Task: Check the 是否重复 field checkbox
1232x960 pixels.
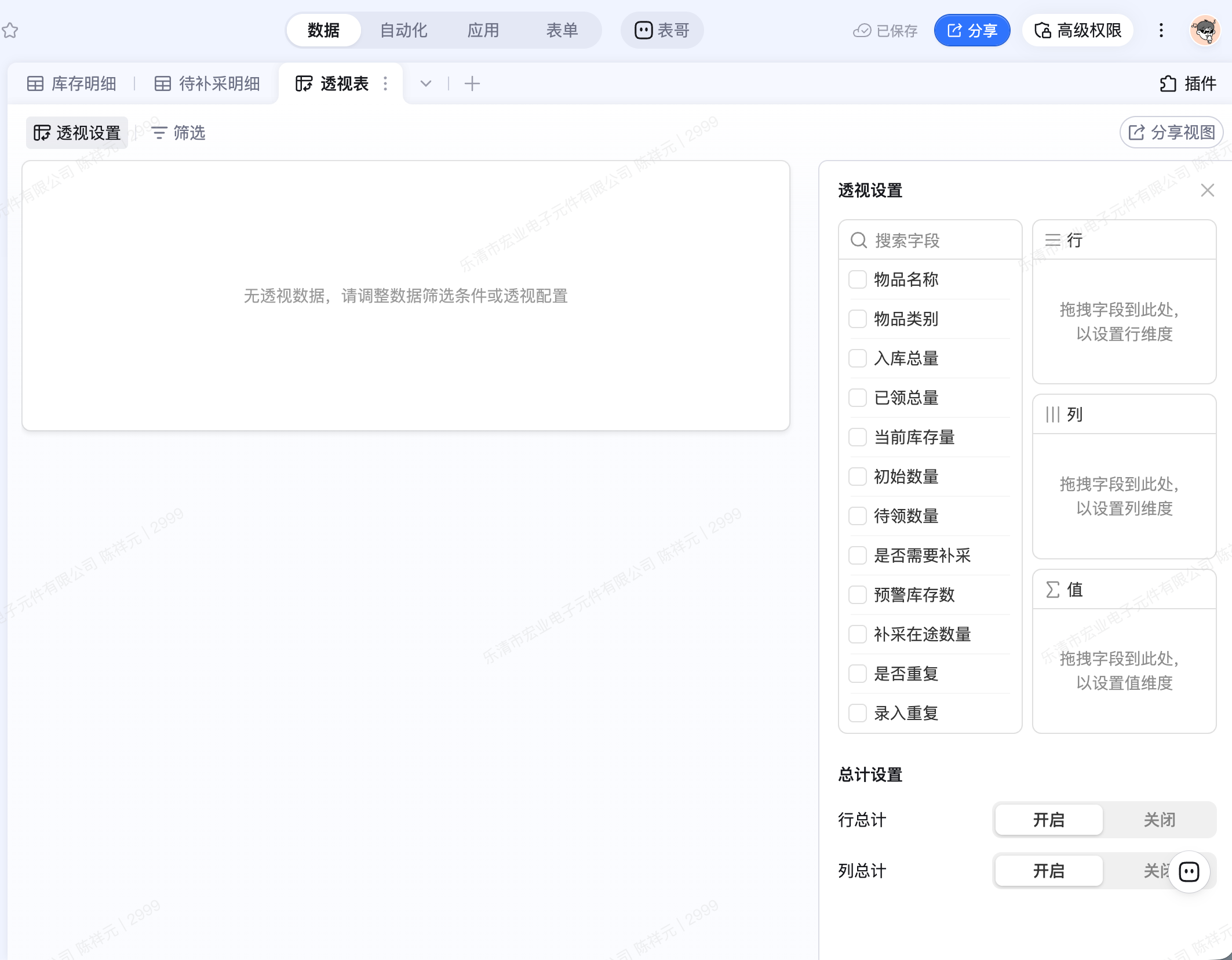Action: click(x=858, y=674)
